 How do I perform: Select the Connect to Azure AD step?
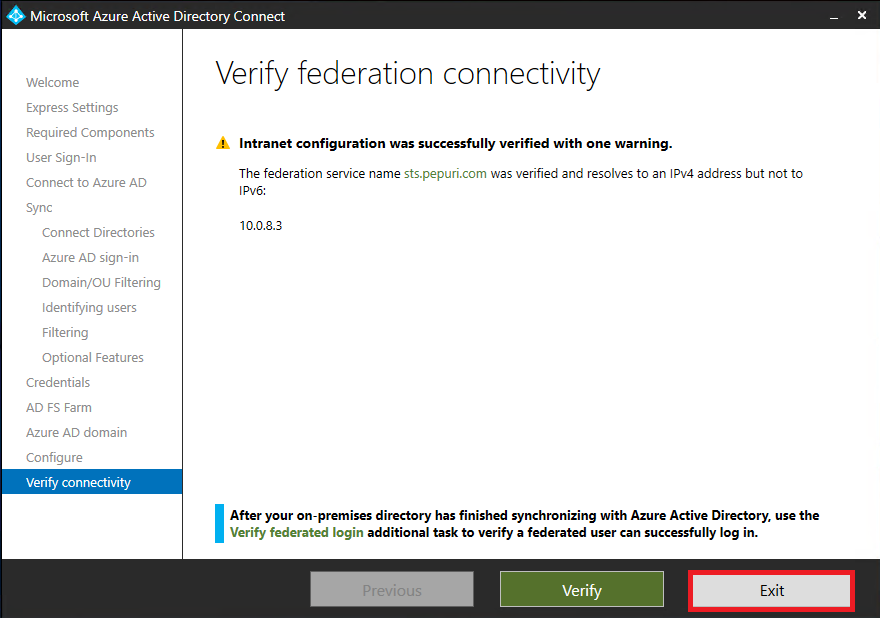click(x=86, y=182)
